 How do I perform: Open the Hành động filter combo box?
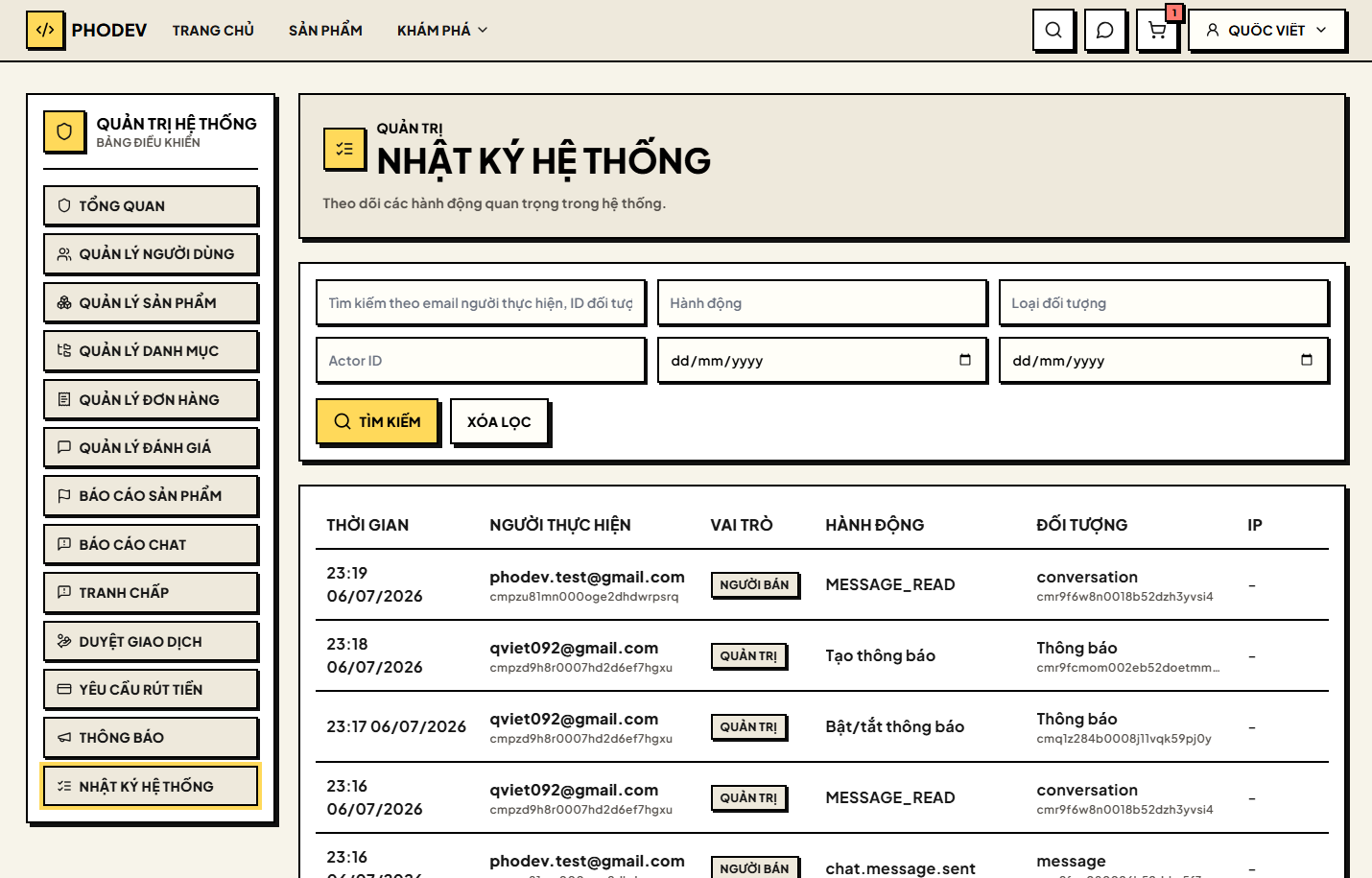click(822, 302)
